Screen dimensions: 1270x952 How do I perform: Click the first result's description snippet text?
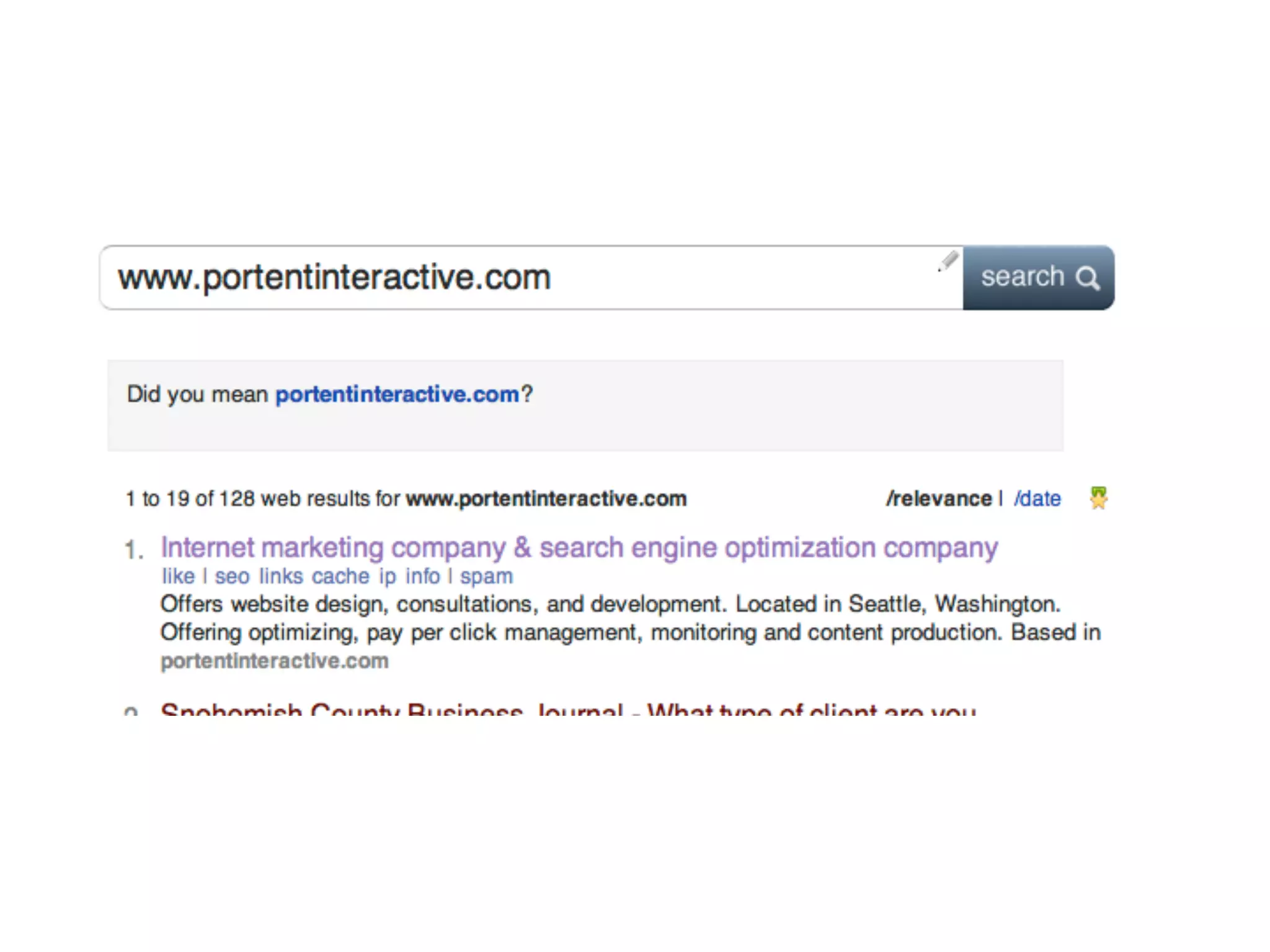[x=631, y=618]
